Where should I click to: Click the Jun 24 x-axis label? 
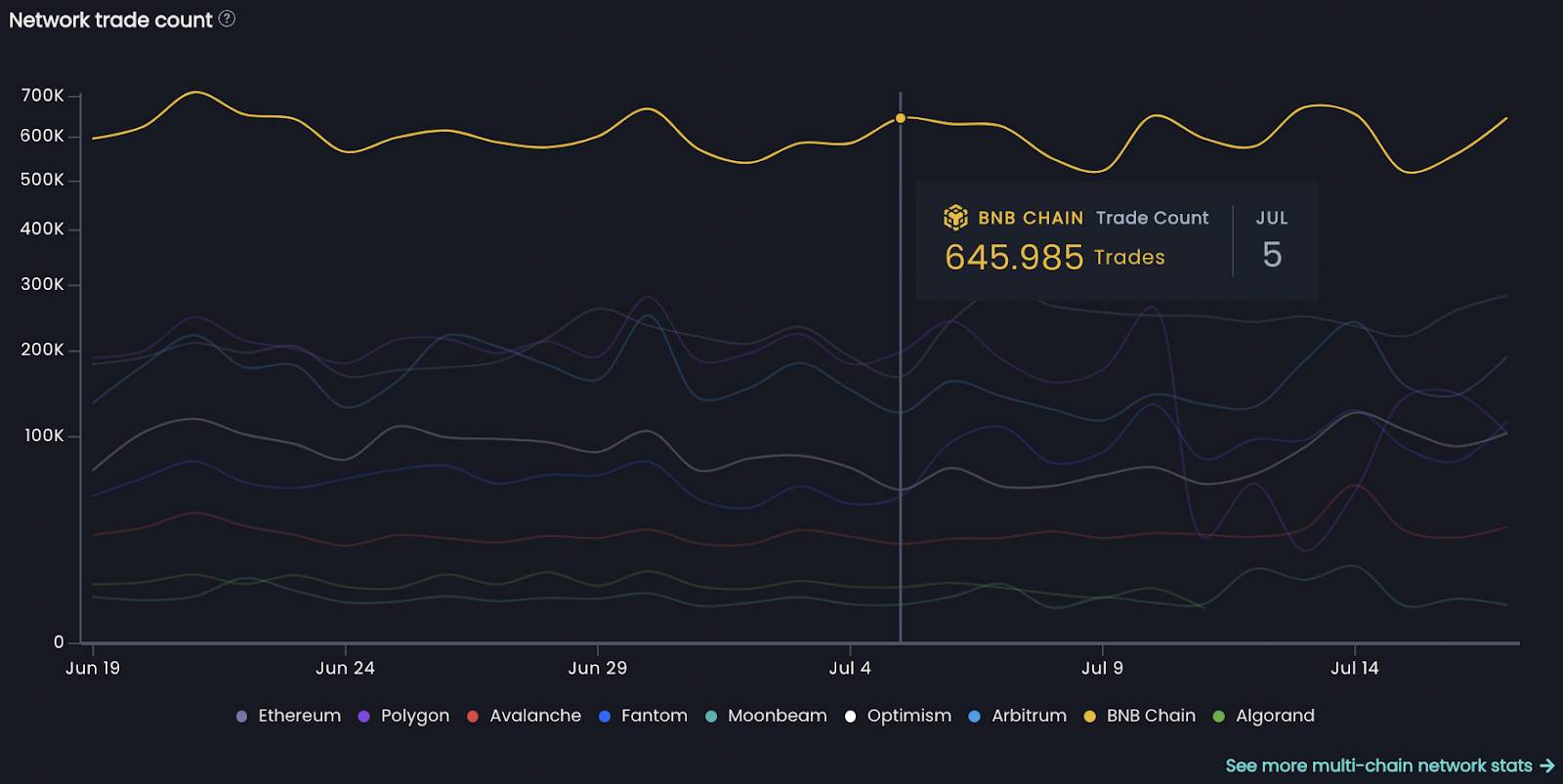345,668
